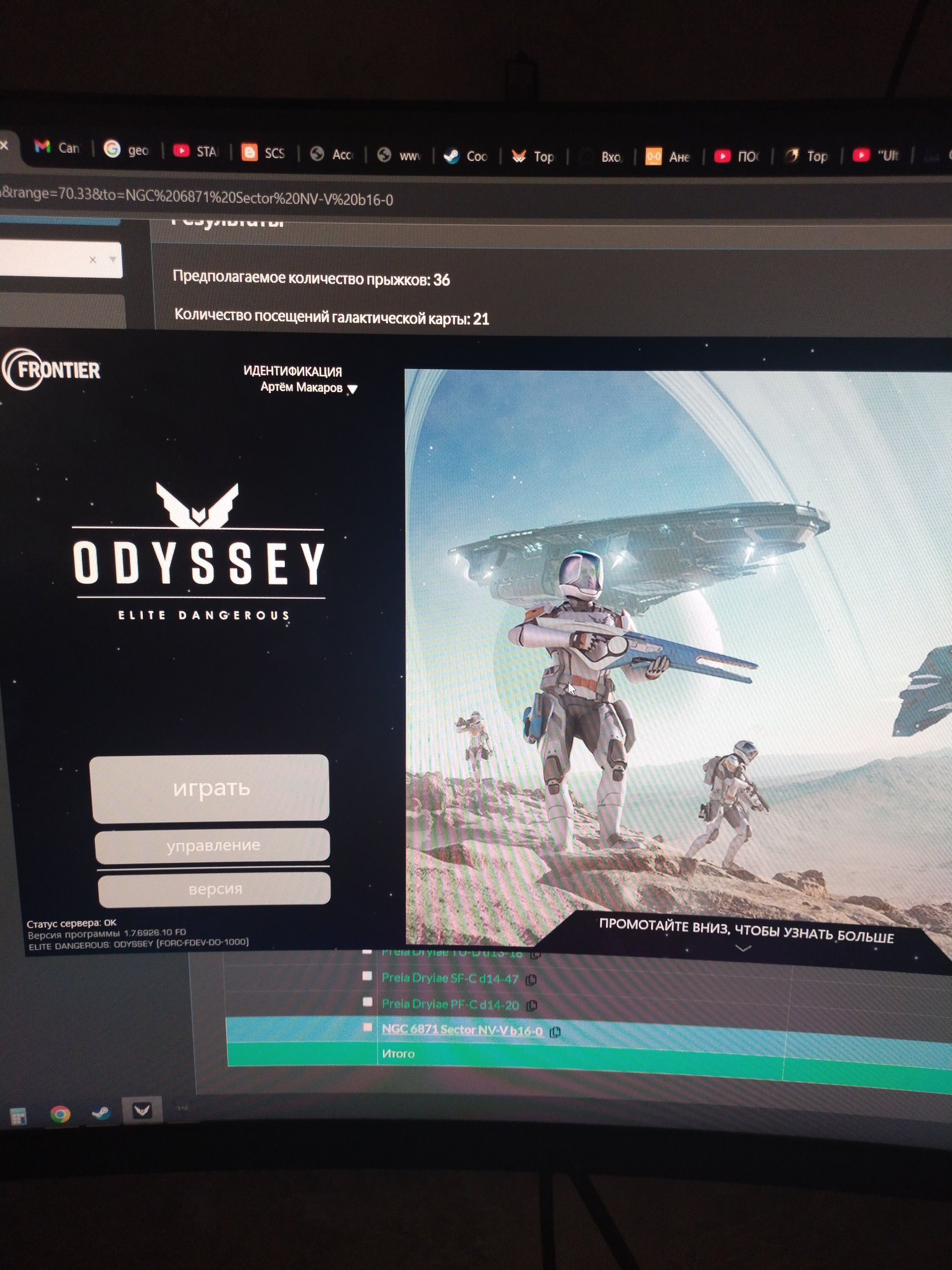Switch to the Steam 'Coo' browser tab
952x1270 pixels.
point(466,156)
